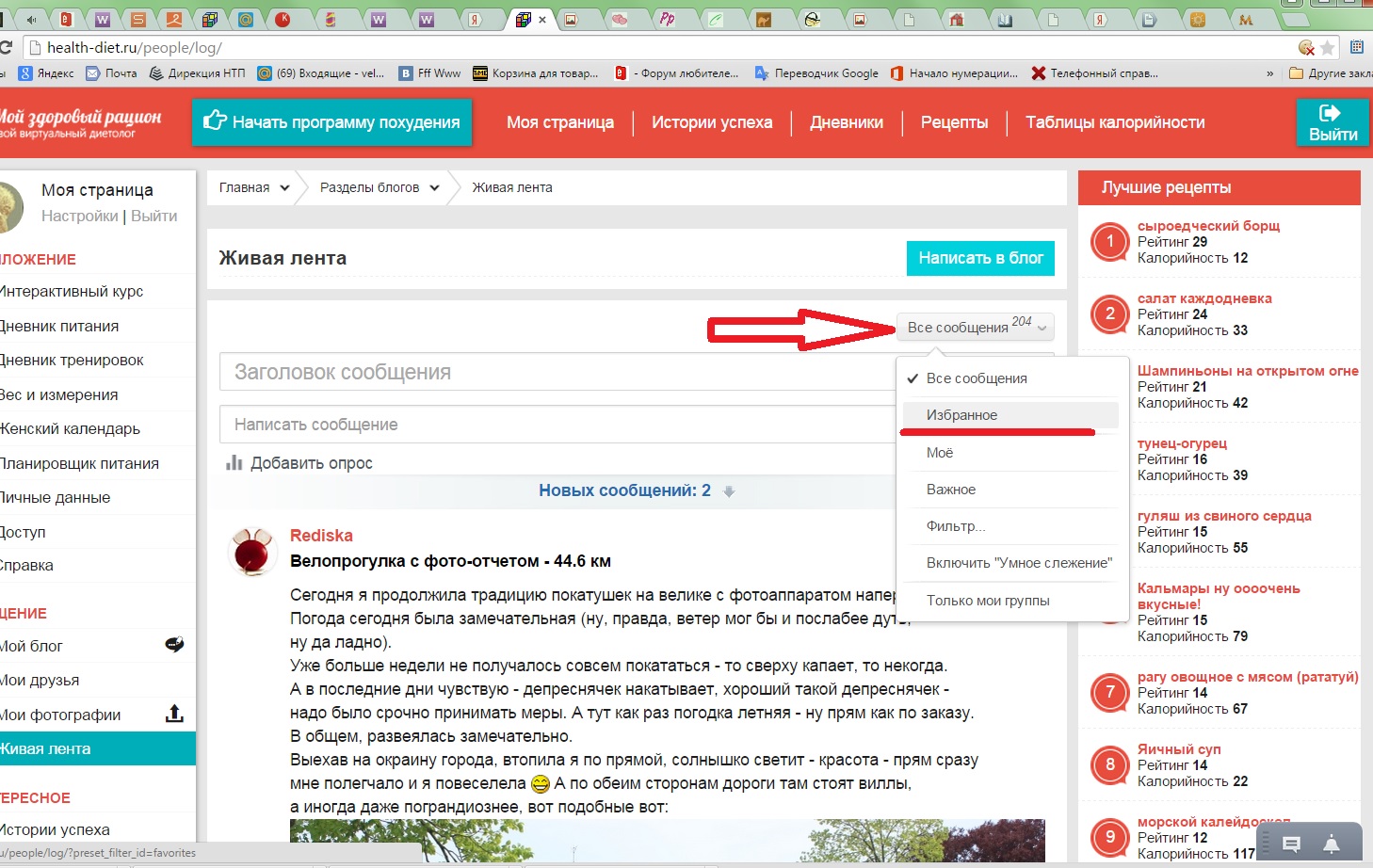Click the Написать сообщение text field

click(556, 425)
